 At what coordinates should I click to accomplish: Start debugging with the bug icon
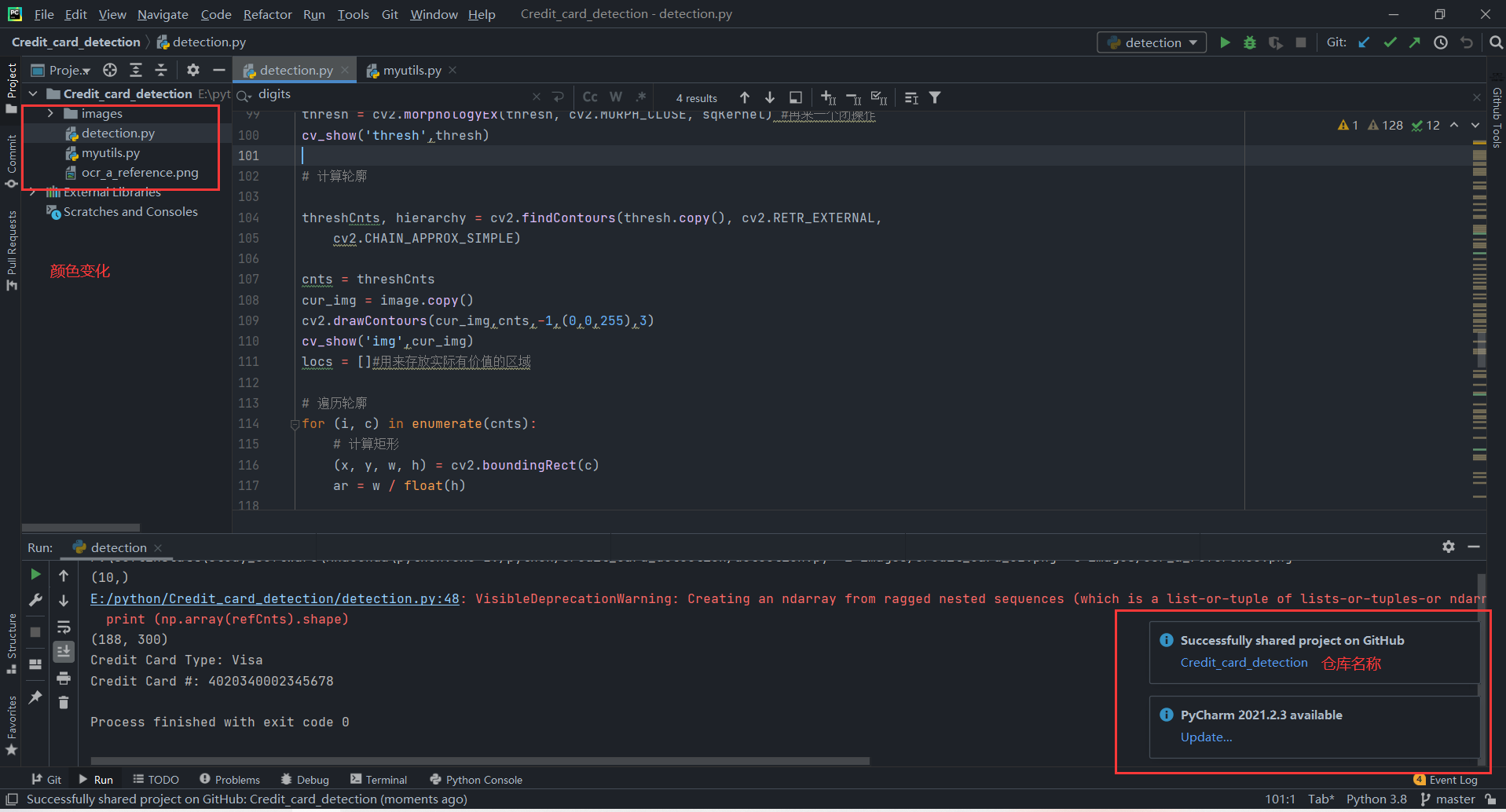pyautogui.click(x=1249, y=42)
